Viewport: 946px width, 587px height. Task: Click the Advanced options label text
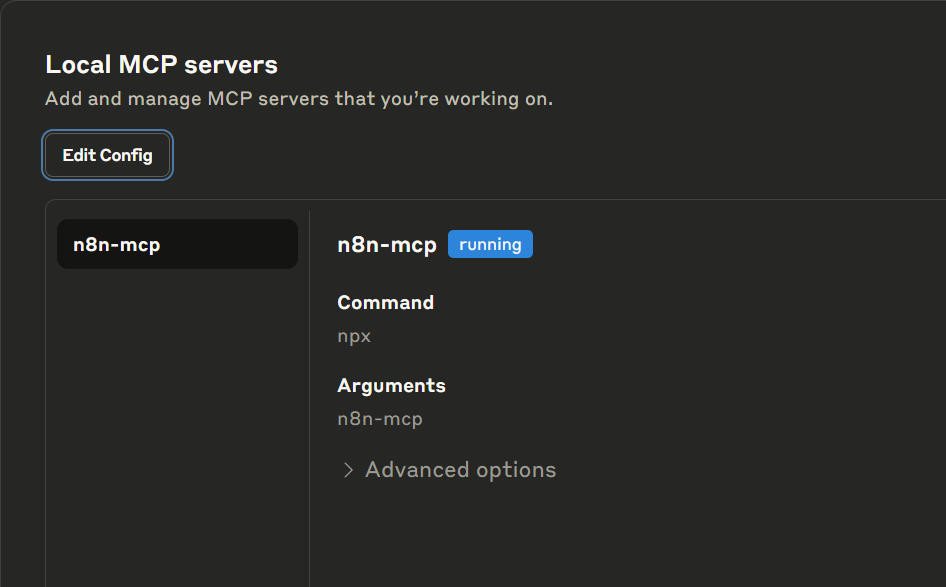(460, 470)
